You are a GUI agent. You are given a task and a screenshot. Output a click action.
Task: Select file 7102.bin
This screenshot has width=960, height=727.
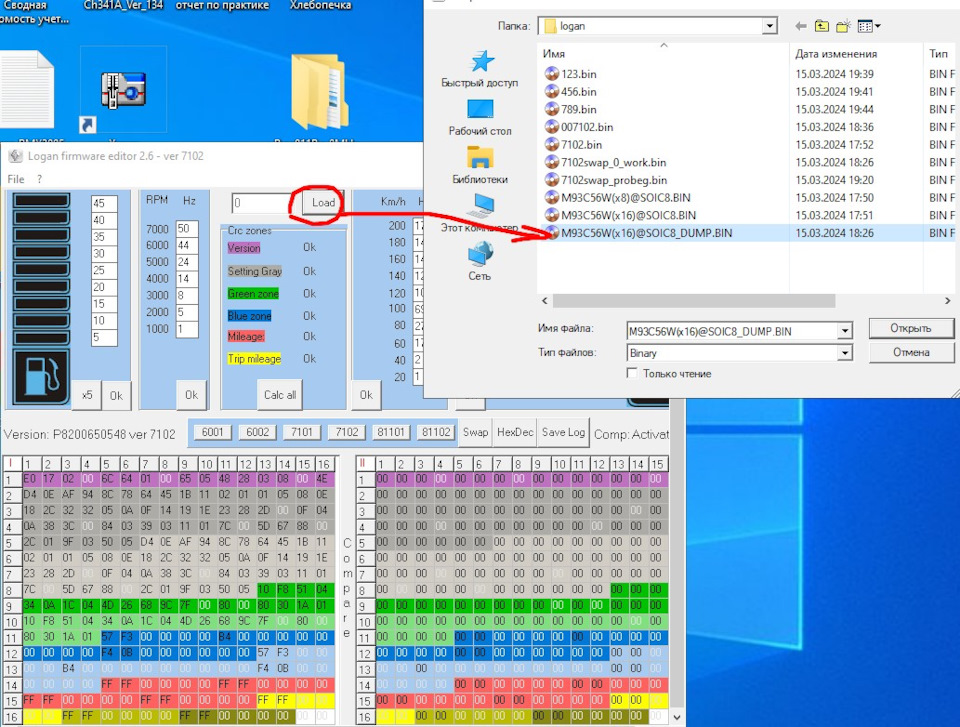point(581,145)
